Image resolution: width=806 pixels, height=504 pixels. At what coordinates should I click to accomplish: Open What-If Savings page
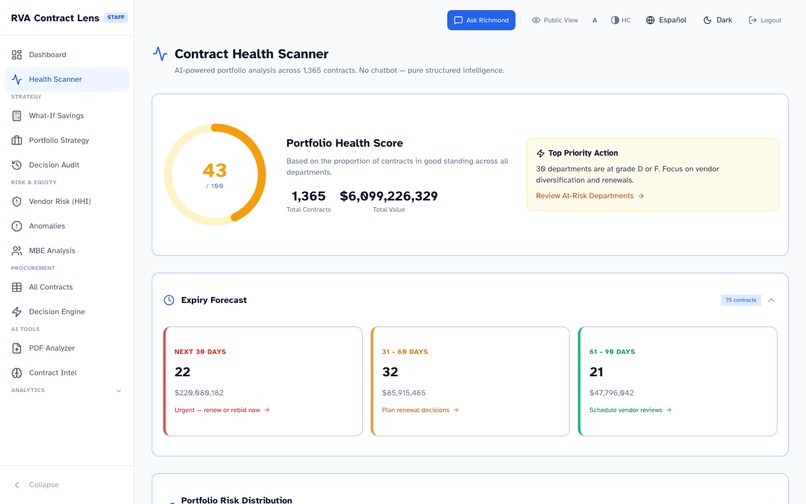coord(67,116)
